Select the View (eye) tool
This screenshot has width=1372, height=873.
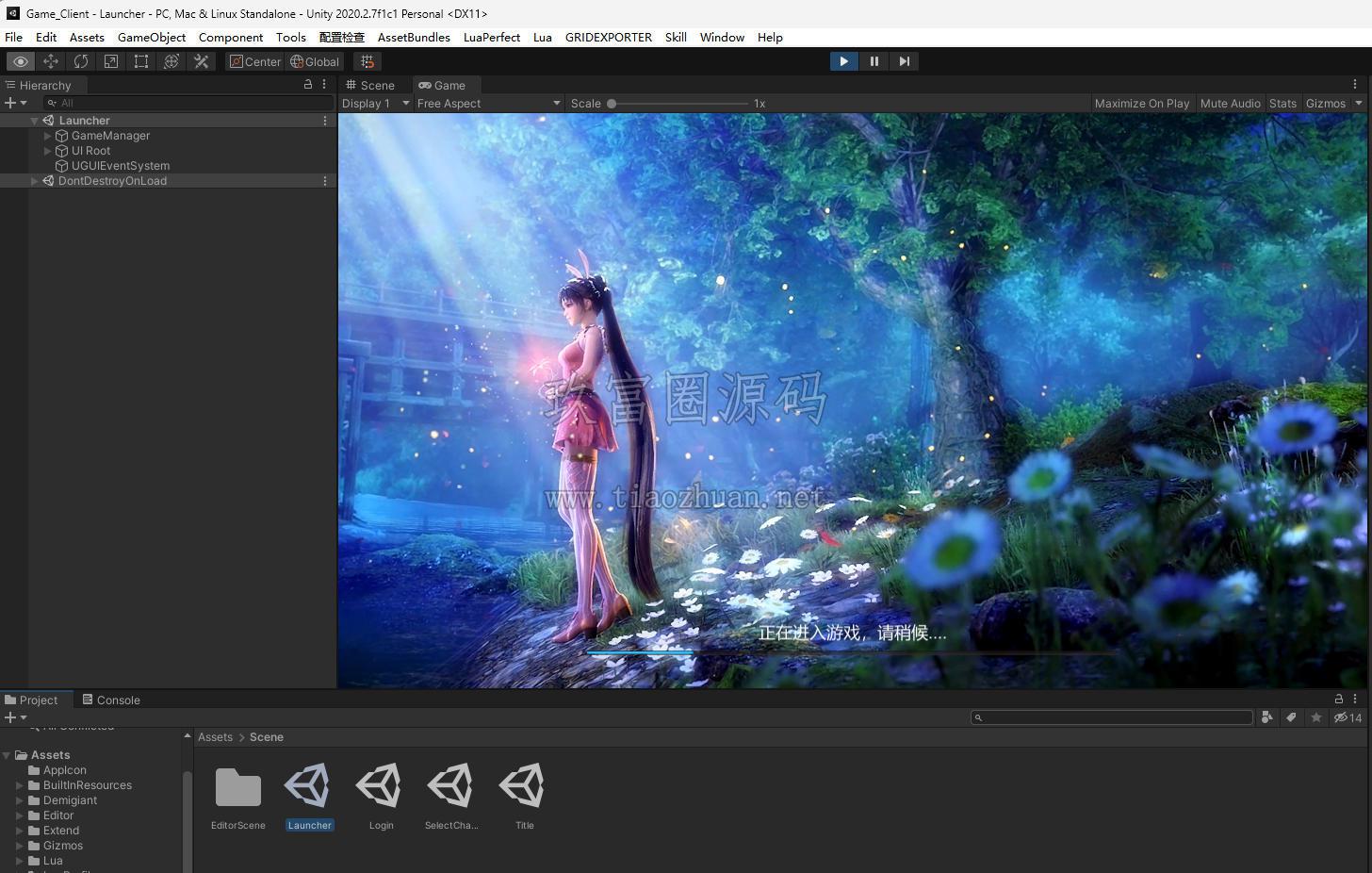[x=20, y=61]
